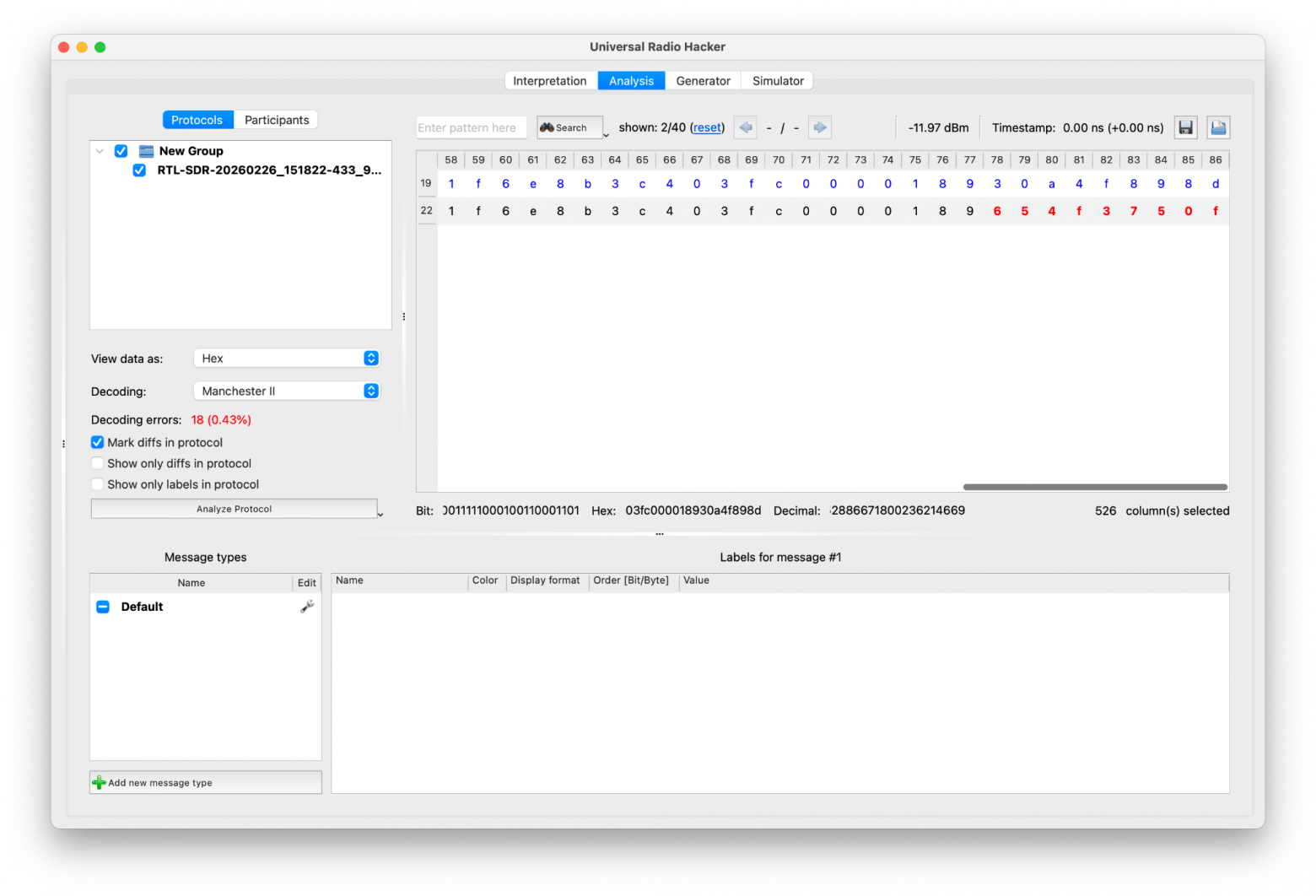Open the Generator tab
1316x896 pixels.
[703, 81]
